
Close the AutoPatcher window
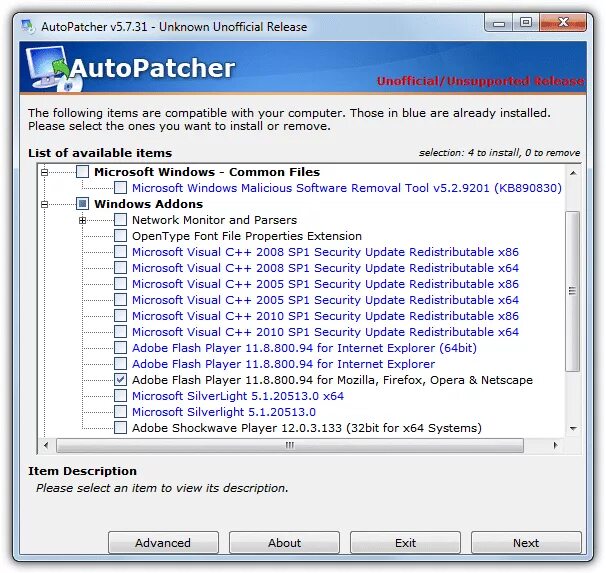tap(563, 23)
